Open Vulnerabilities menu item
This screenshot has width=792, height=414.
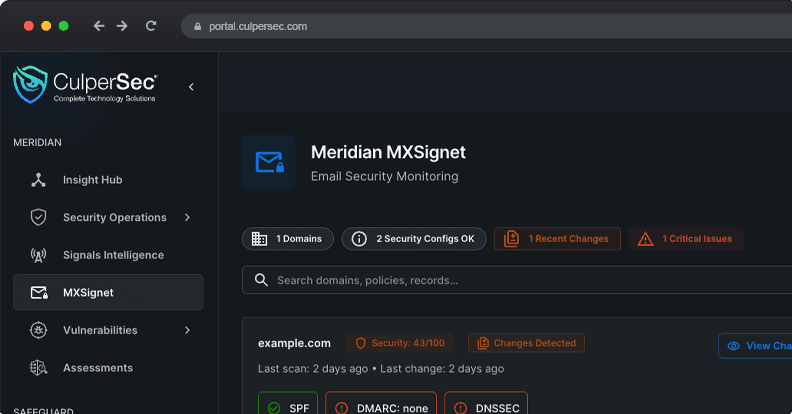coord(108,330)
